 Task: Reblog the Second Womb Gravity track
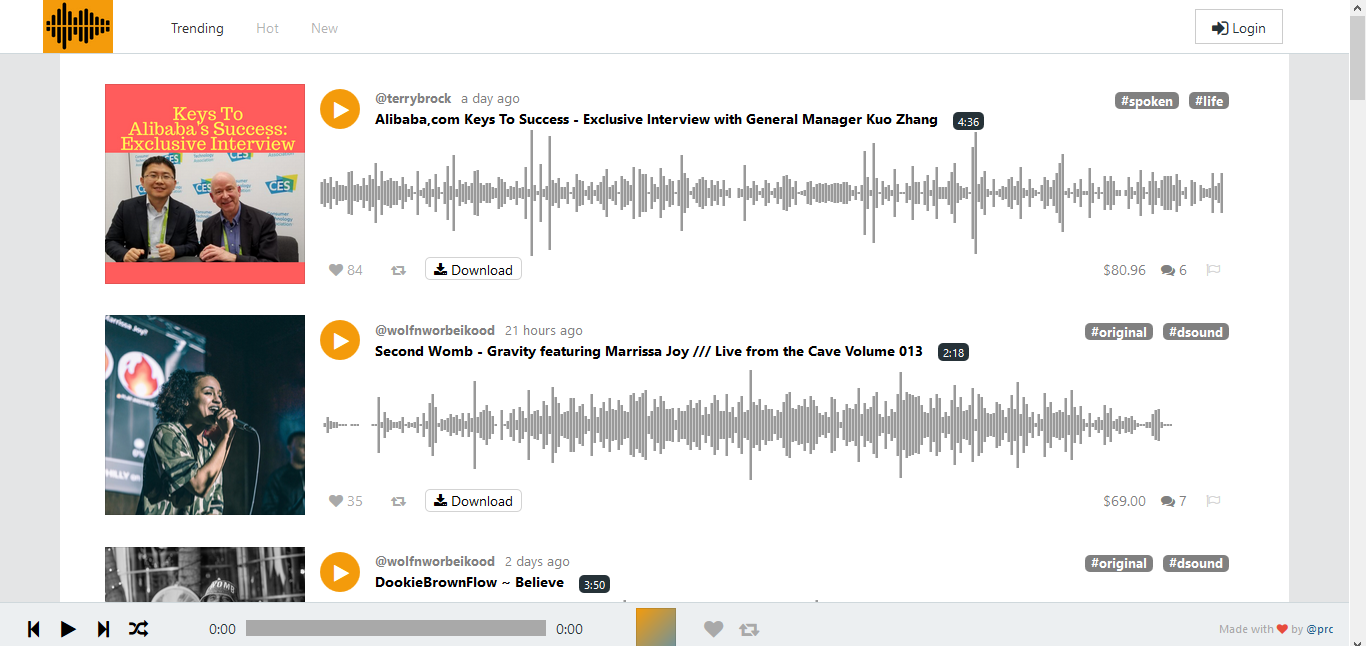398,501
